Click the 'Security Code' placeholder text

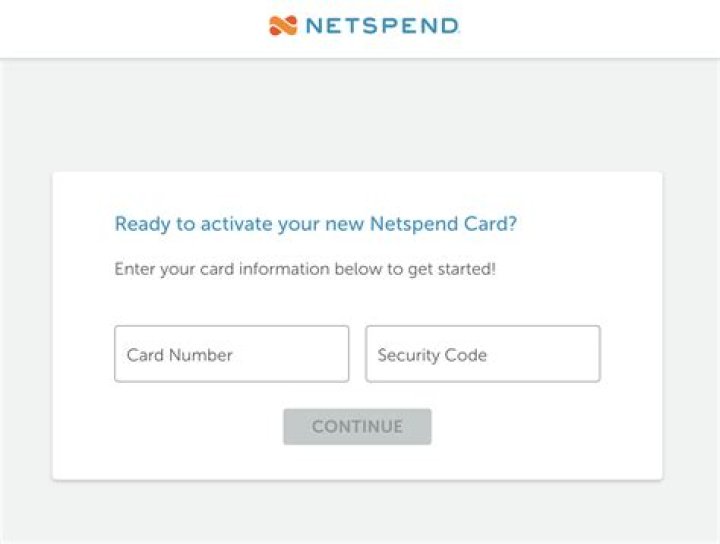point(432,355)
